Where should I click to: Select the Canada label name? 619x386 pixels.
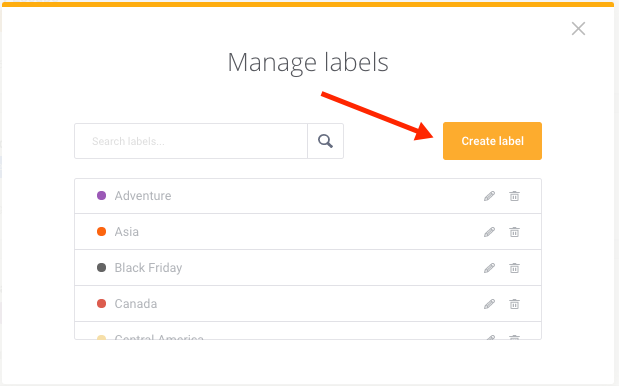pos(136,304)
